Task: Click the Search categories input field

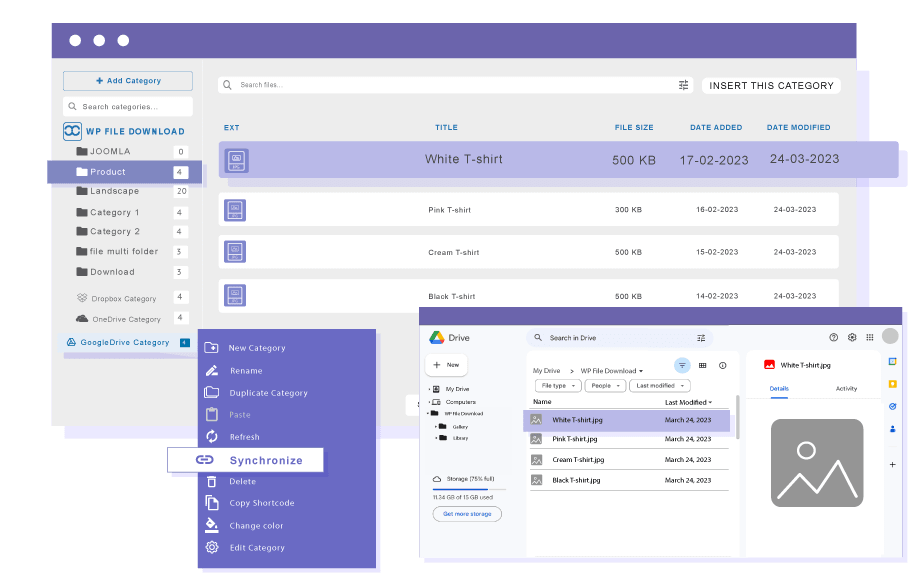Action: pyautogui.click(x=128, y=107)
